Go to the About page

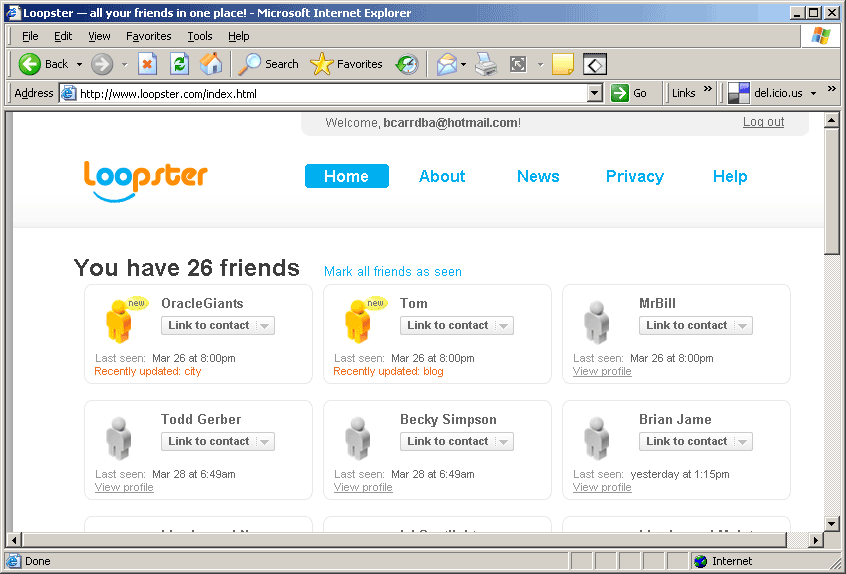click(442, 176)
